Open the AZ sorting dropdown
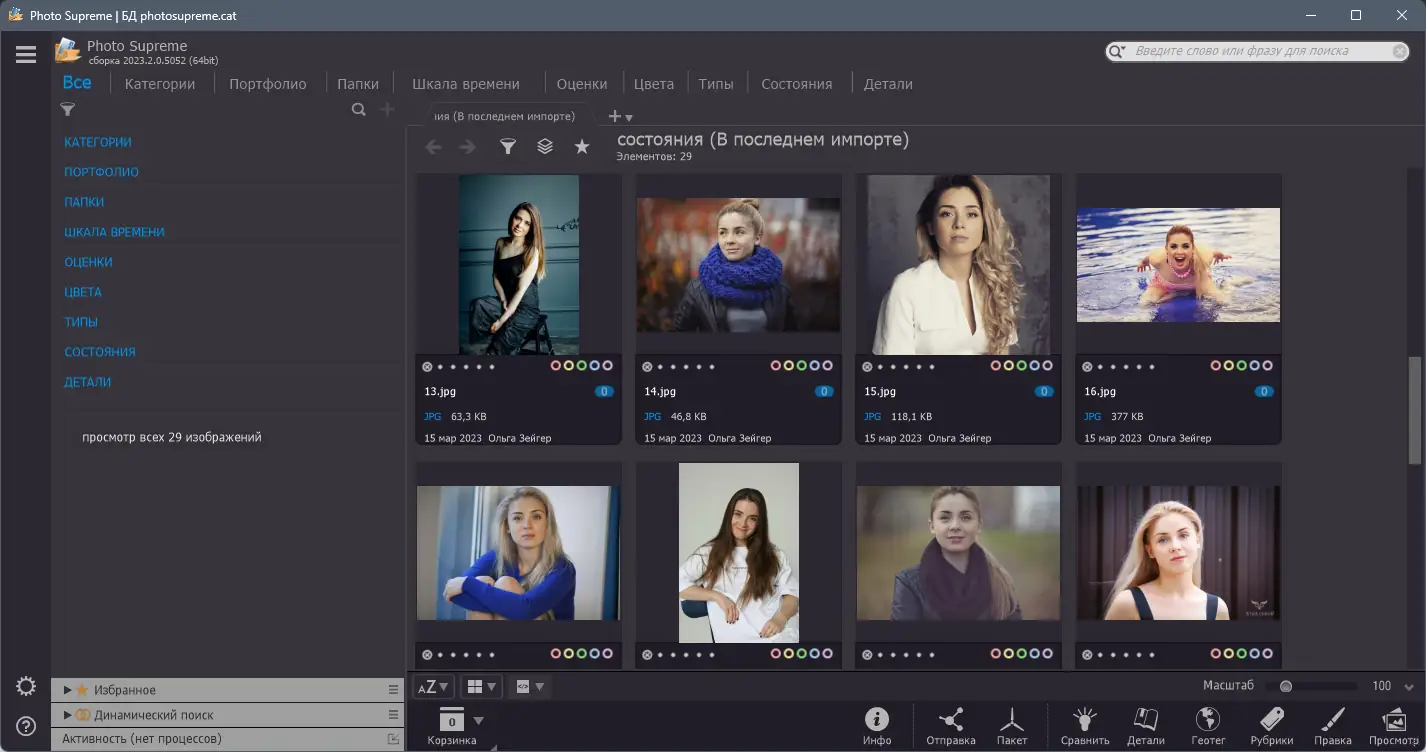Image resolution: width=1426 pixels, height=752 pixels. click(431, 686)
